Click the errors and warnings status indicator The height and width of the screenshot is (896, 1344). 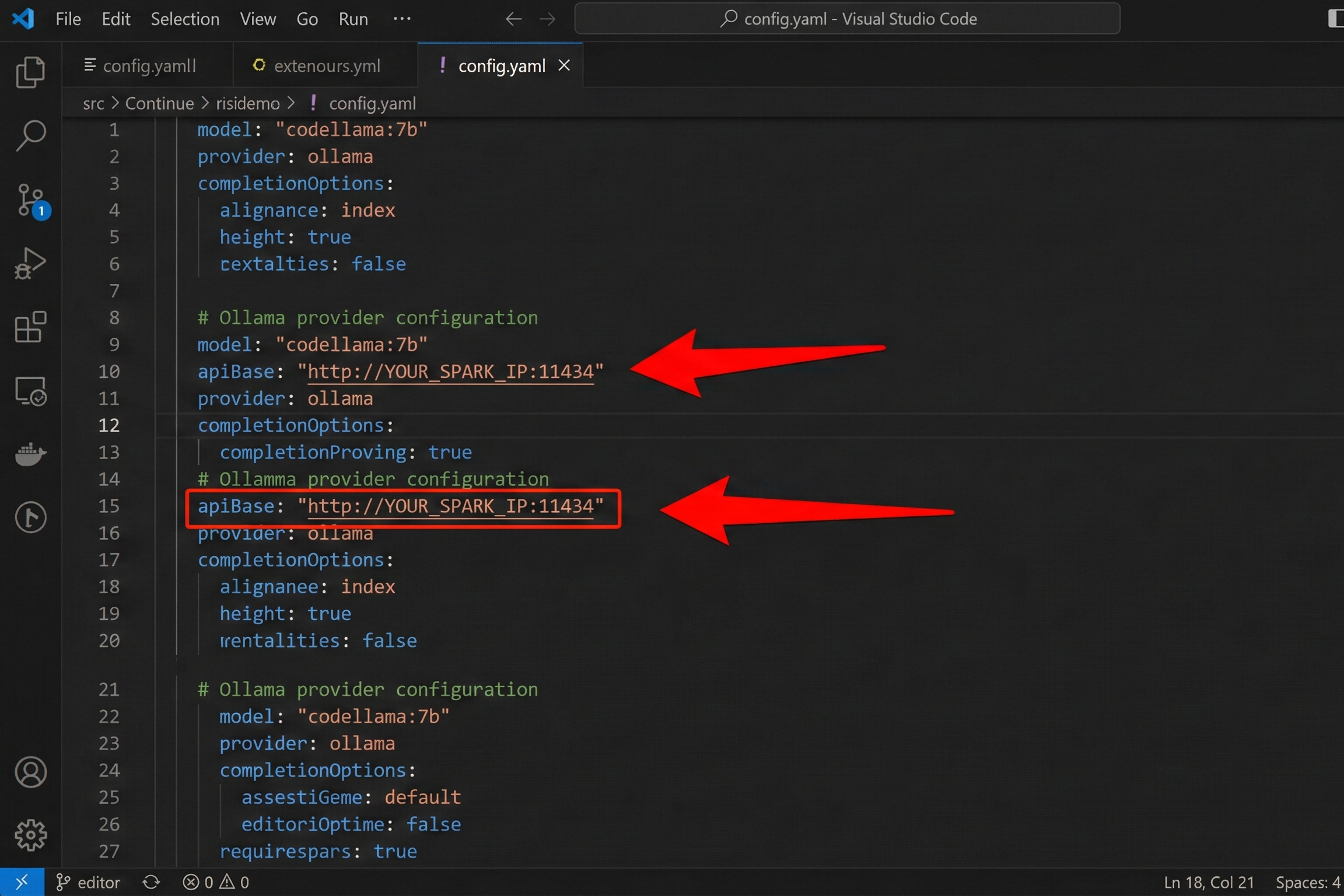(216, 882)
